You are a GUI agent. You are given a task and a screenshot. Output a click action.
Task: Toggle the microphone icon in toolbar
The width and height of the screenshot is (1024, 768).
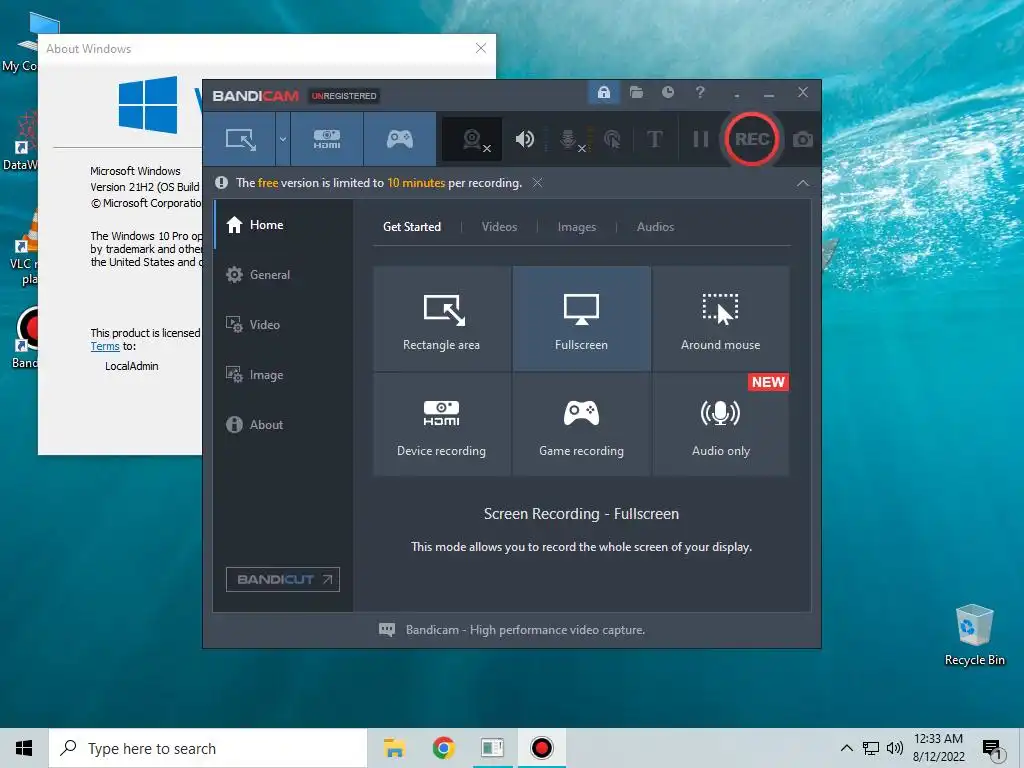tap(569, 139)
